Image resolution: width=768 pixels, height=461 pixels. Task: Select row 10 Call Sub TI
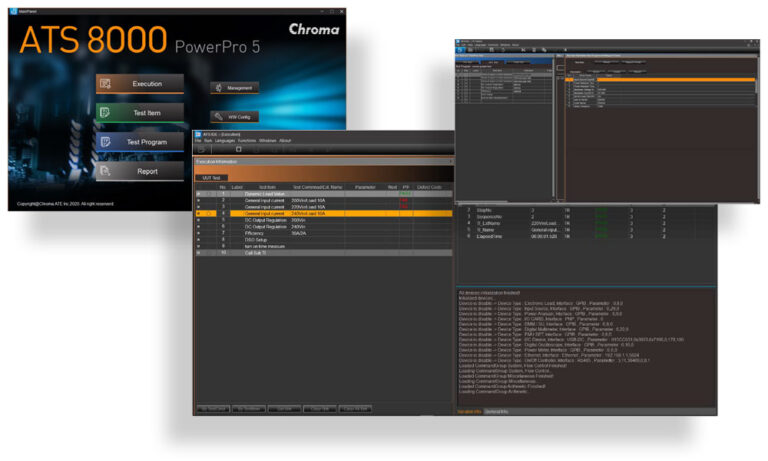point(324,253)
